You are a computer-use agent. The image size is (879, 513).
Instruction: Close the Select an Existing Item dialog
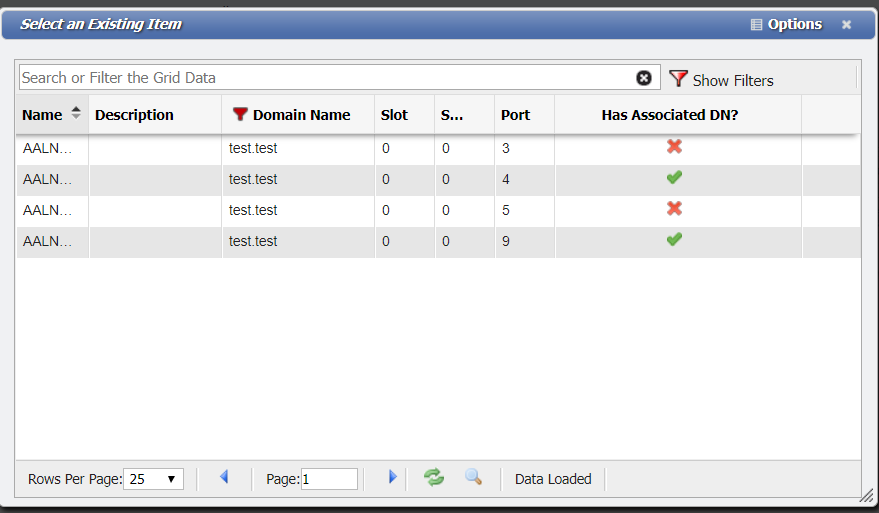click(847, 25)
